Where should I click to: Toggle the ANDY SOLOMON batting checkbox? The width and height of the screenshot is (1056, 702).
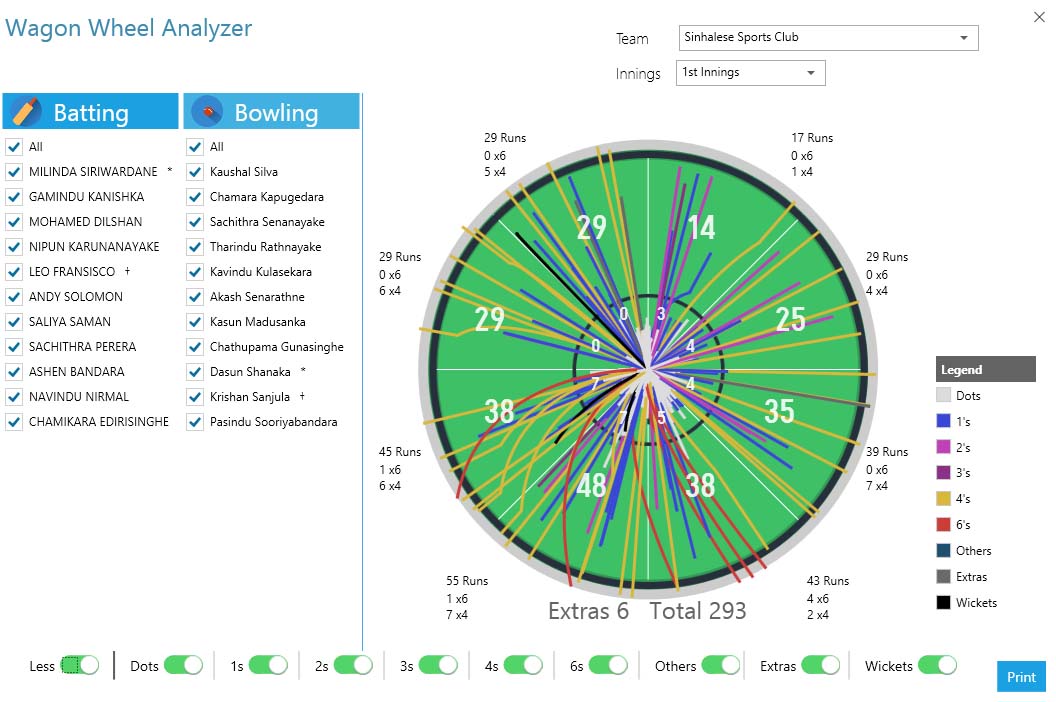point(14,297)
